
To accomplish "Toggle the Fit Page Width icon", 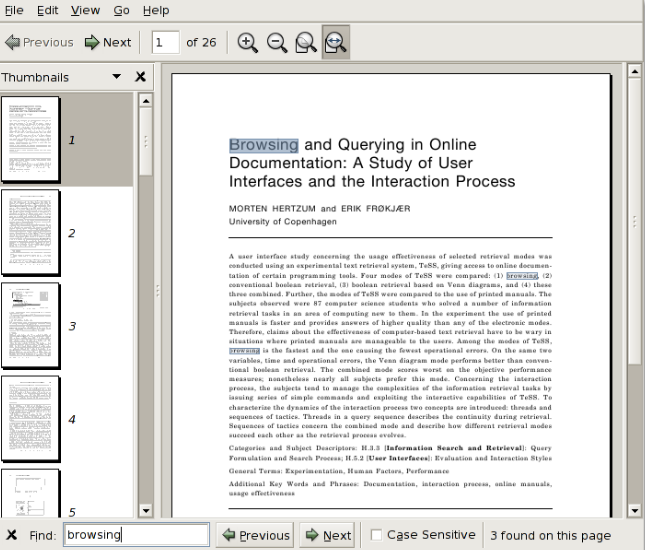I will click(336, 42).
